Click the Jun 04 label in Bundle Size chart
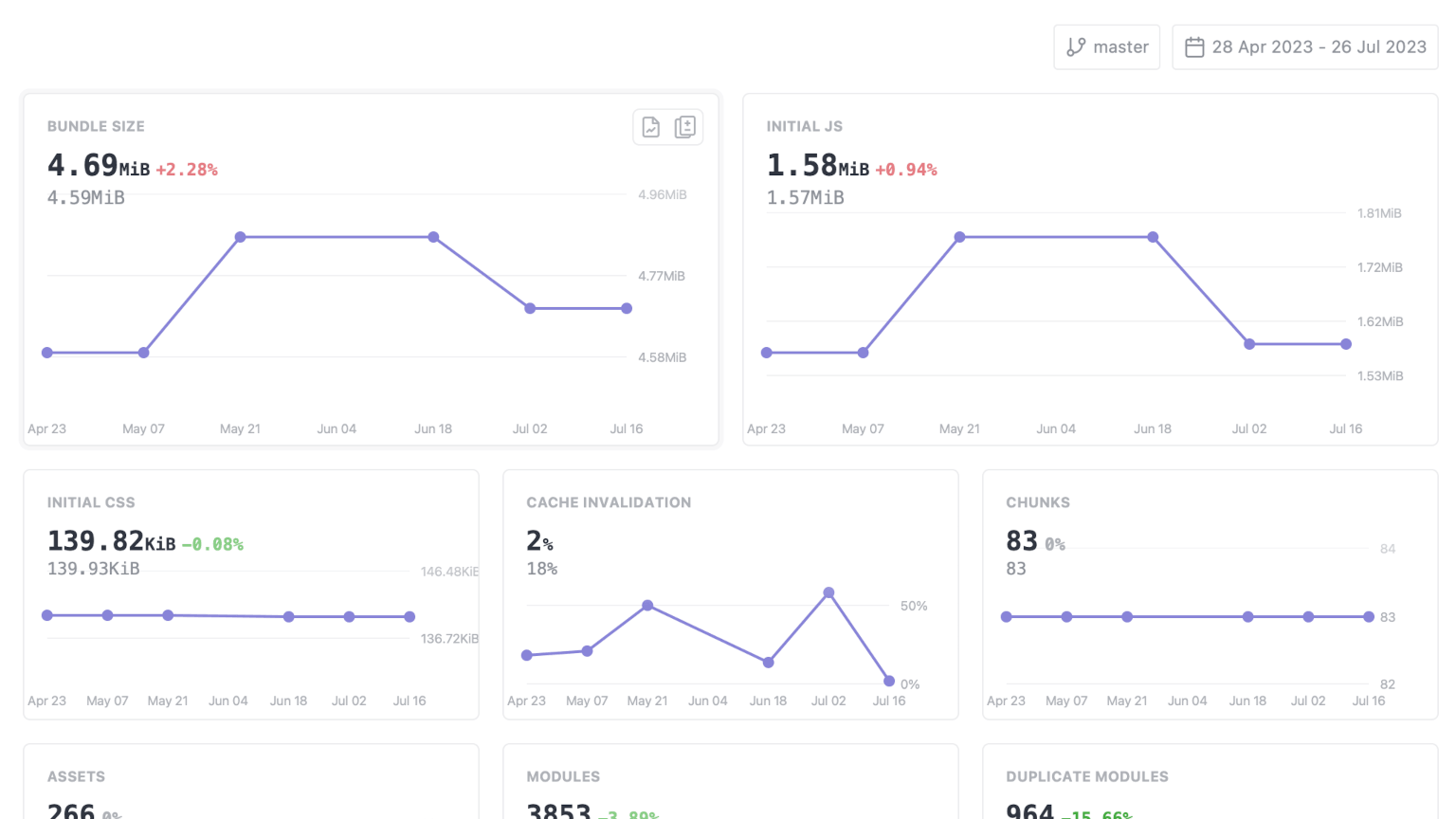 [x=337, y=428]
